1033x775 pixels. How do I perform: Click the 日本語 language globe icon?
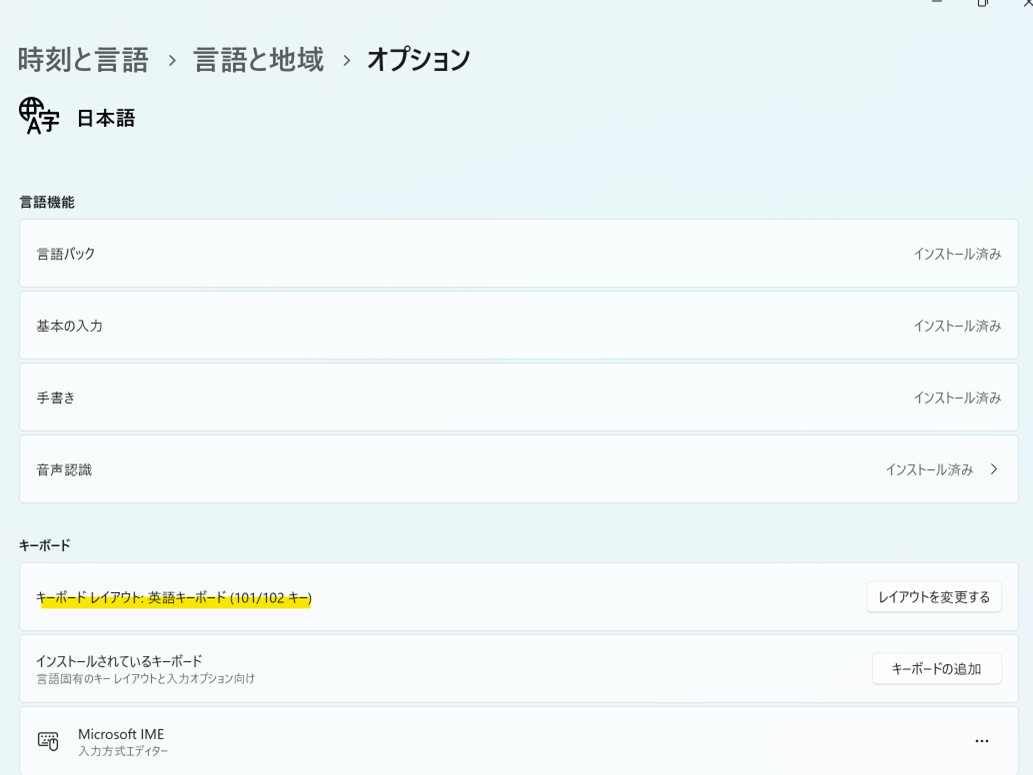click(x=39, y=116)
